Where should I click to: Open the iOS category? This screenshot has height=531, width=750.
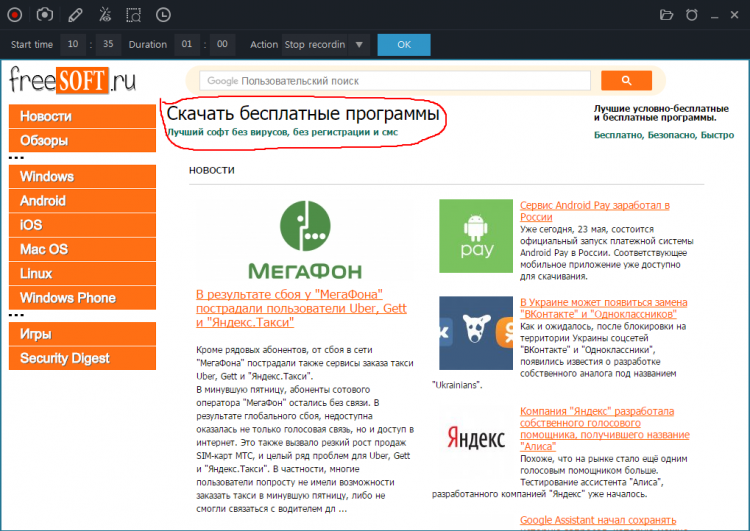click(x=82, y=225)
